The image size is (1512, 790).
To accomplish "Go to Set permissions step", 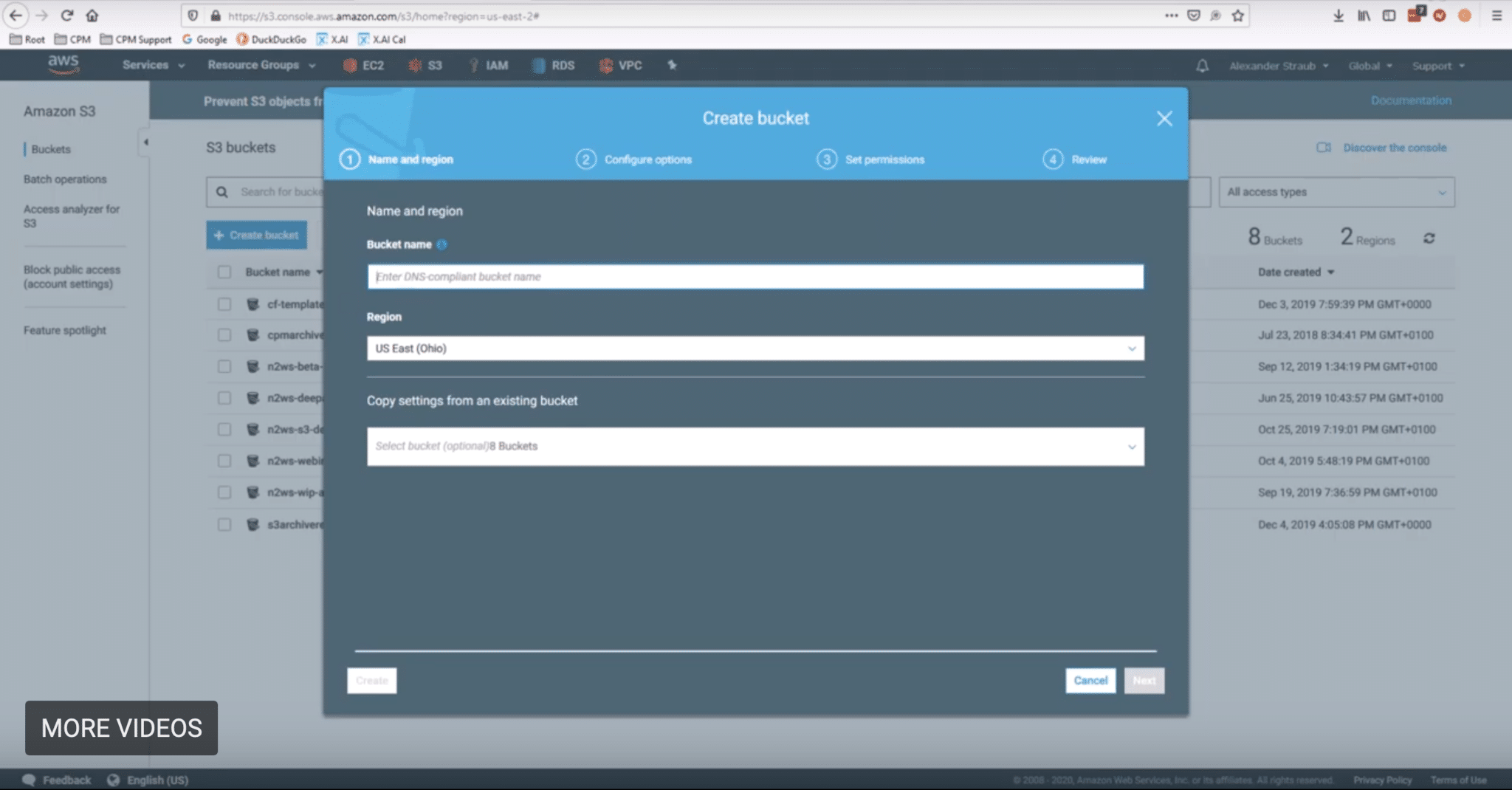I will 870,159.
